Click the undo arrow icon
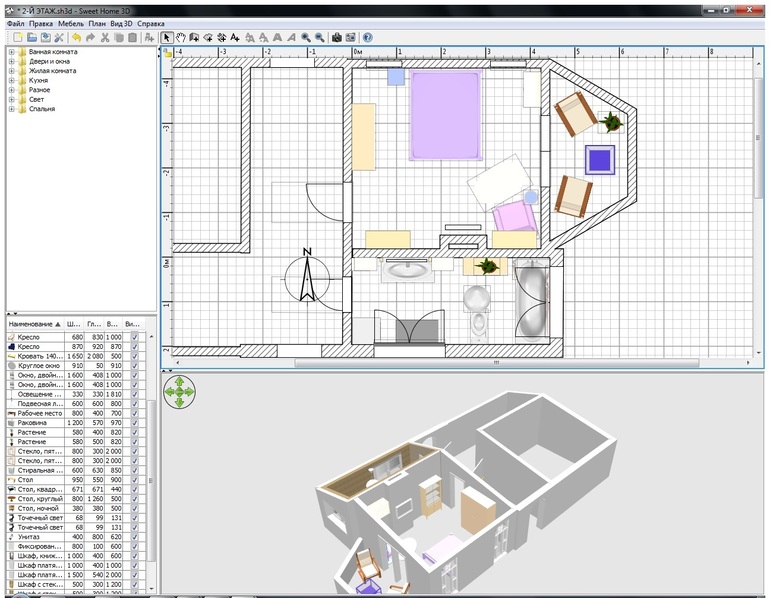This screenshot has width=770, height=598. (x=76, y=37)
